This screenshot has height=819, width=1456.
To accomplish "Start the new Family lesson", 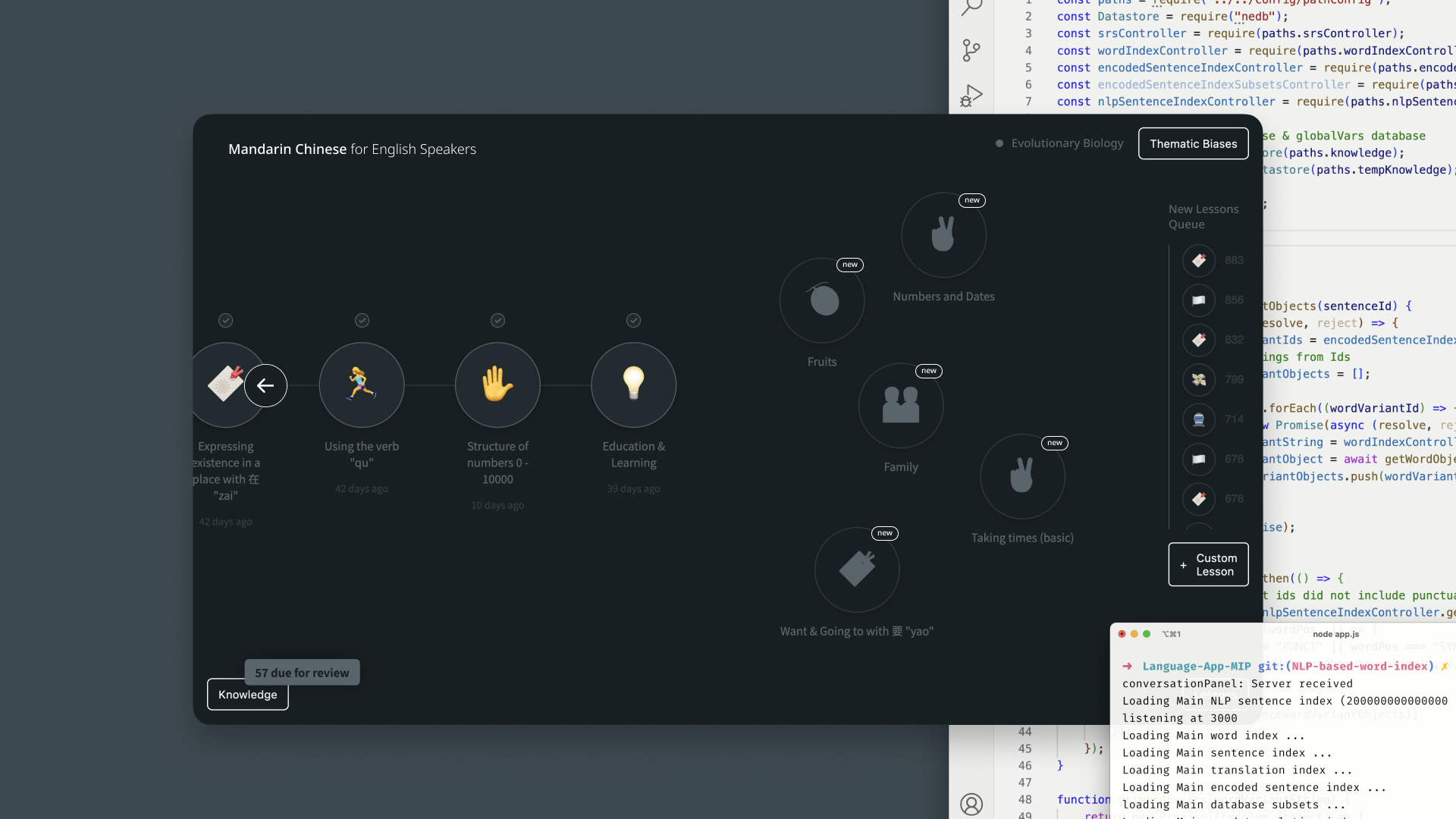I will coord(901,406).
